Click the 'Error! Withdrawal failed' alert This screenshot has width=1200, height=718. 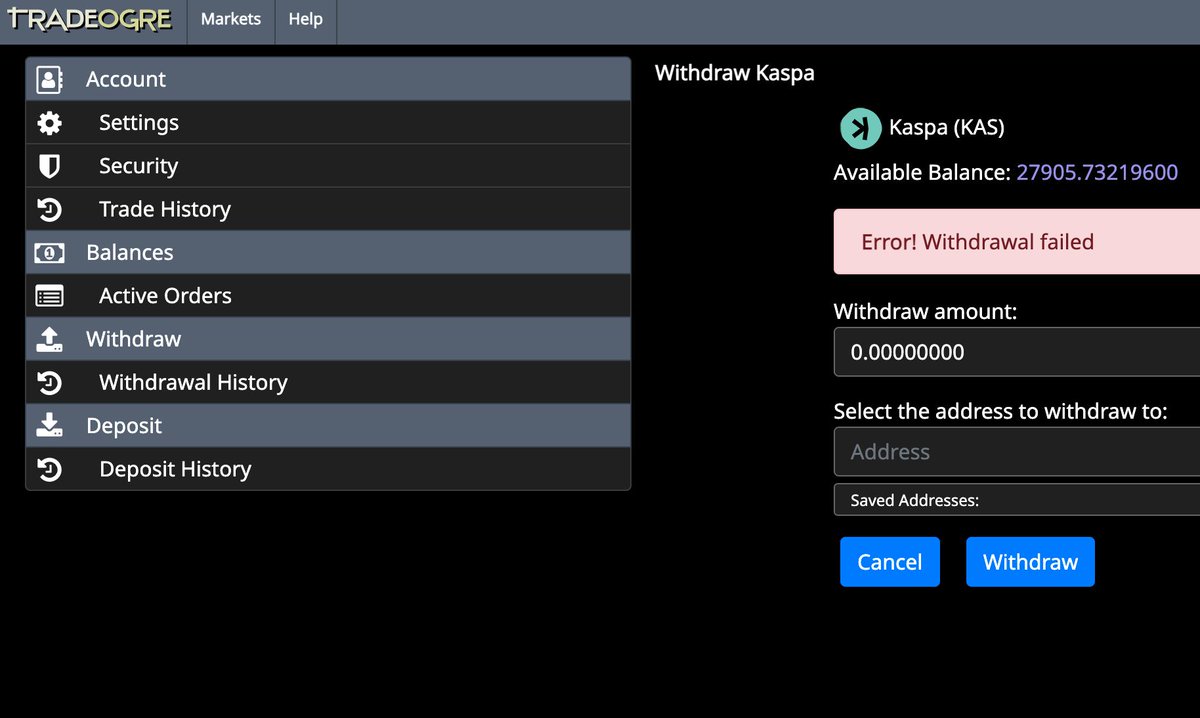point(1017,241)
